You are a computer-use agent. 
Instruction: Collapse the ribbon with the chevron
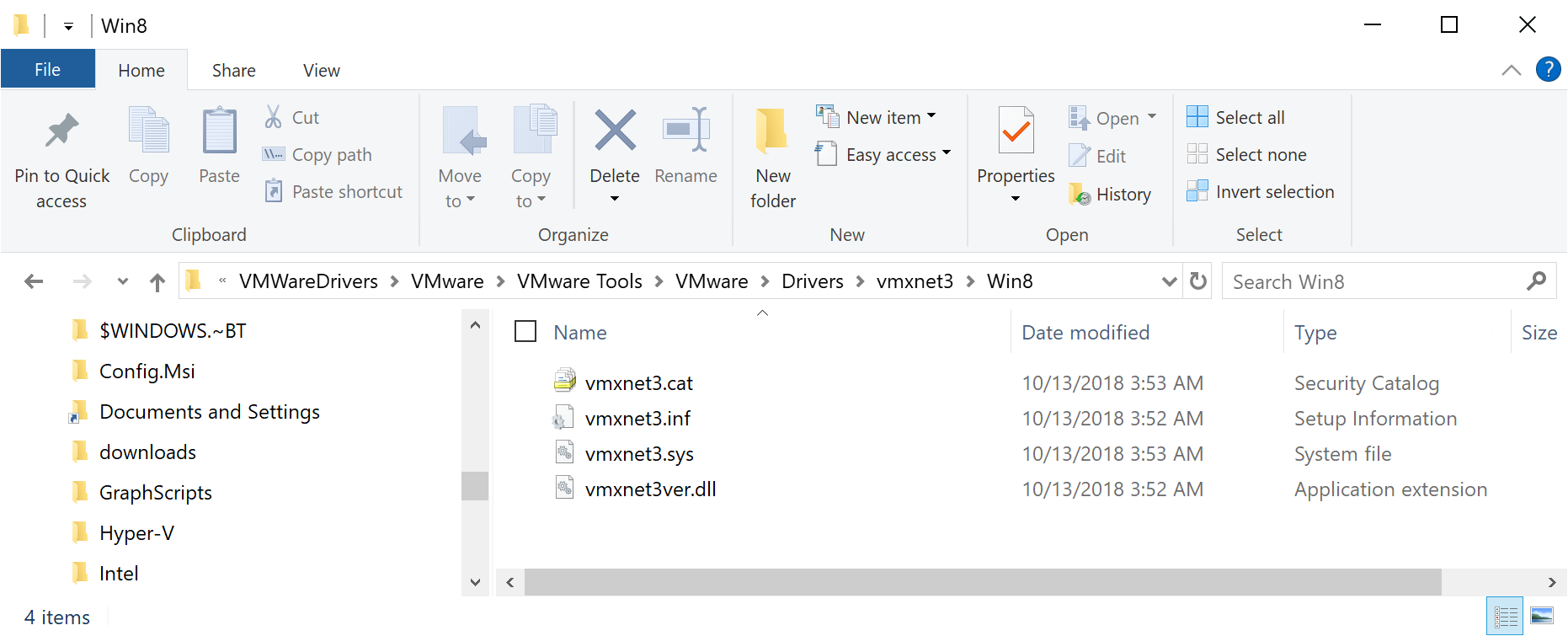pos(1512,70)
